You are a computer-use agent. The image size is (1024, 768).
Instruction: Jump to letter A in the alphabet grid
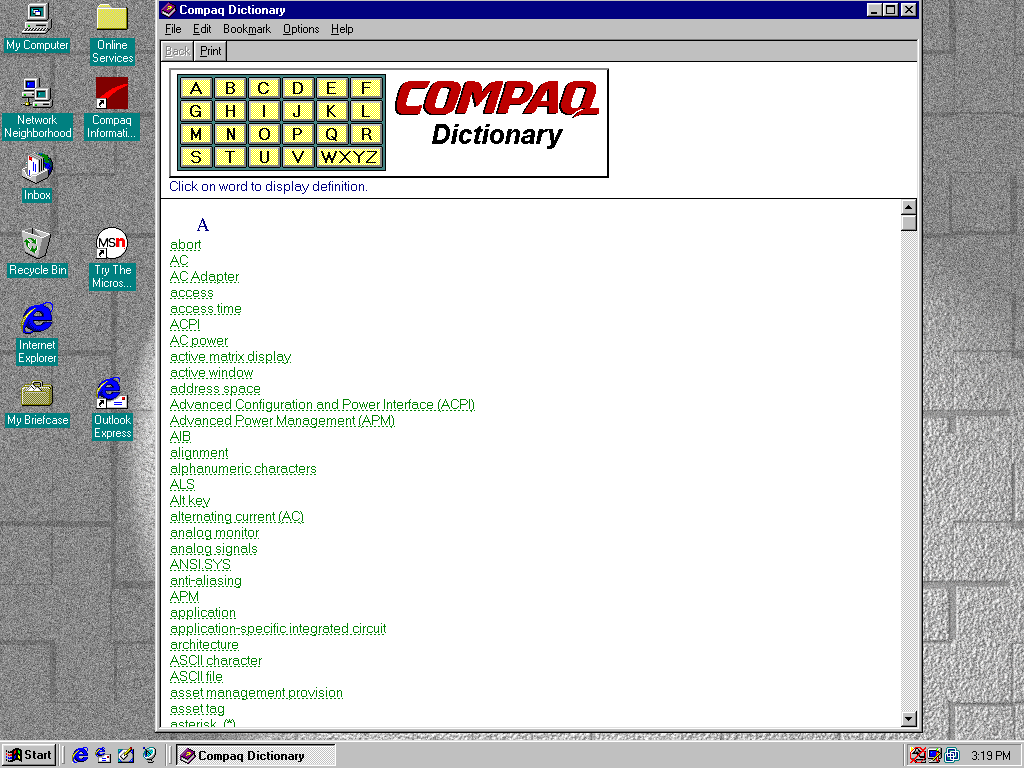pos(195,88)
